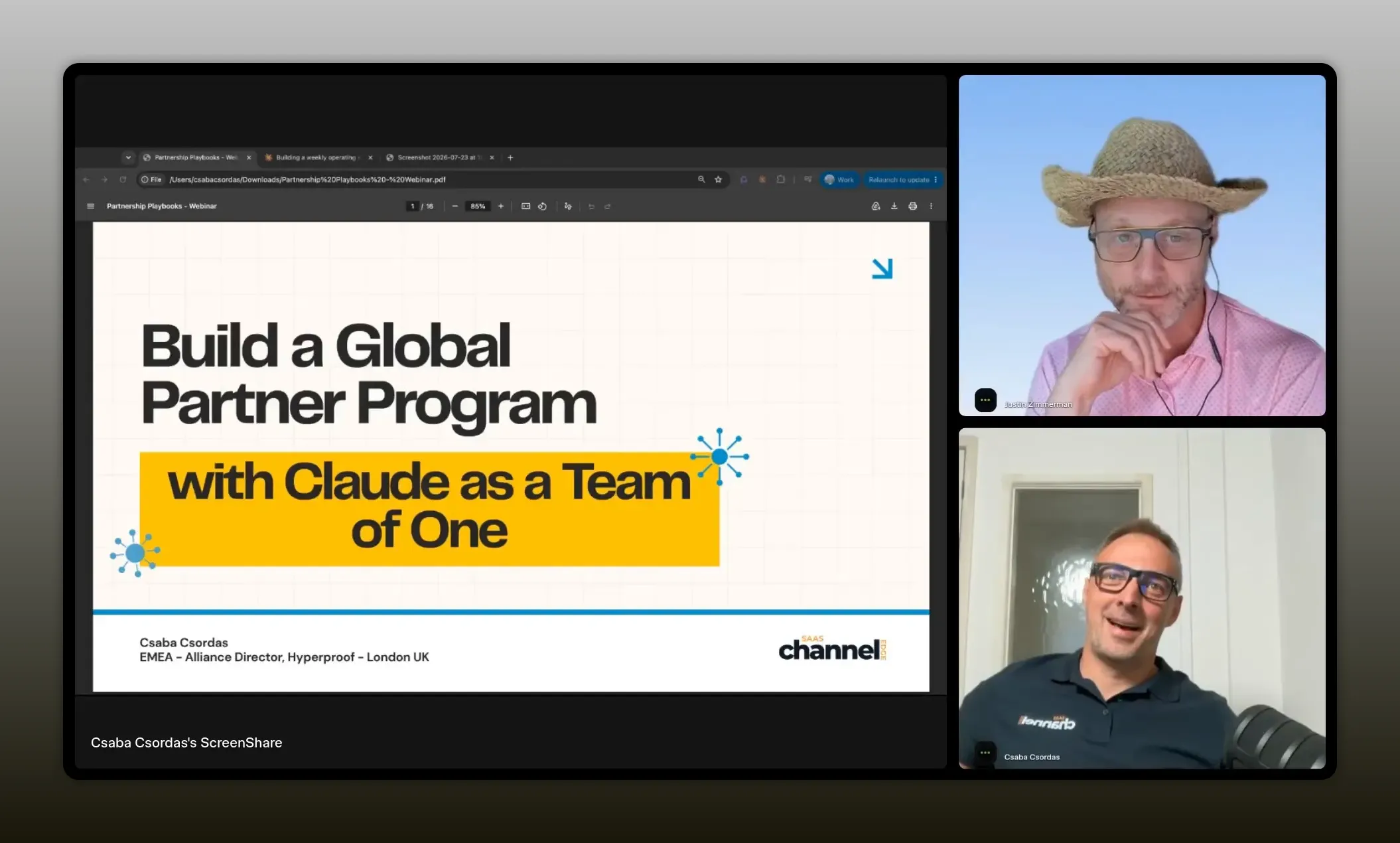The height and width of the screenshot is (843, 1400).
Task: Zoom out the PDF with minus icon
Action: click(455, 206)
